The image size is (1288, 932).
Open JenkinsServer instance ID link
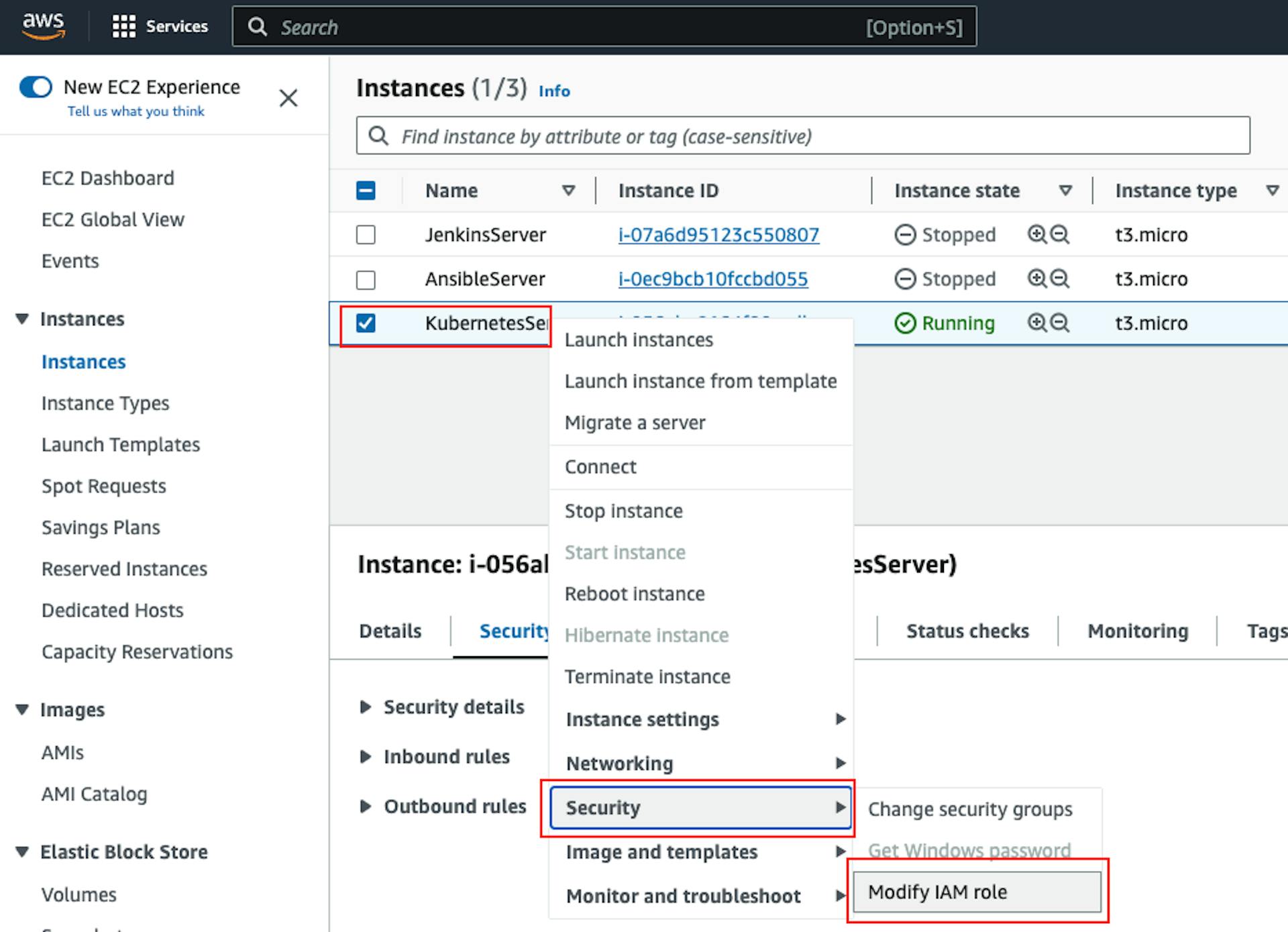718,235
